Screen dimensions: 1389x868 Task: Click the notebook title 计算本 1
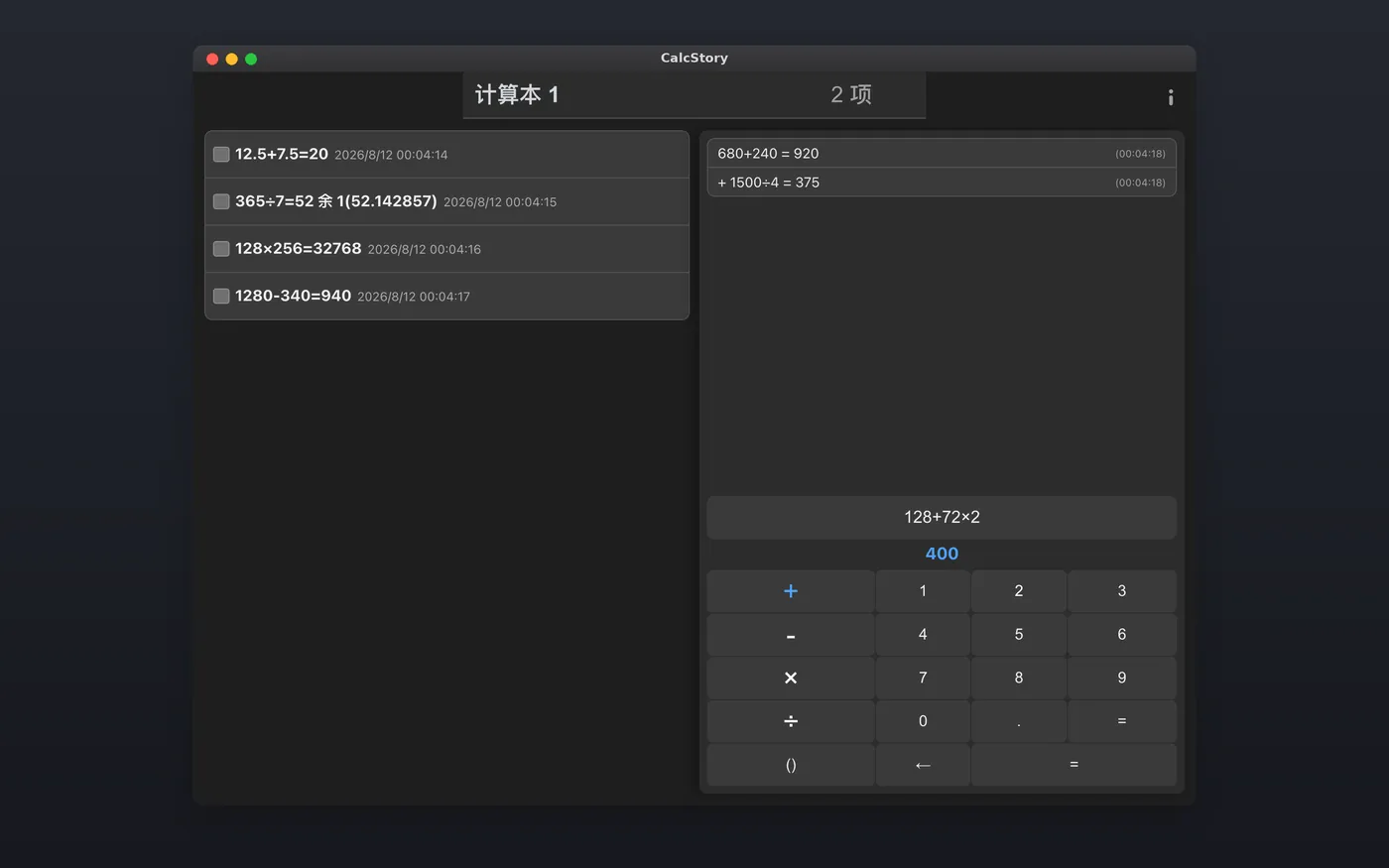coord(517,95)
